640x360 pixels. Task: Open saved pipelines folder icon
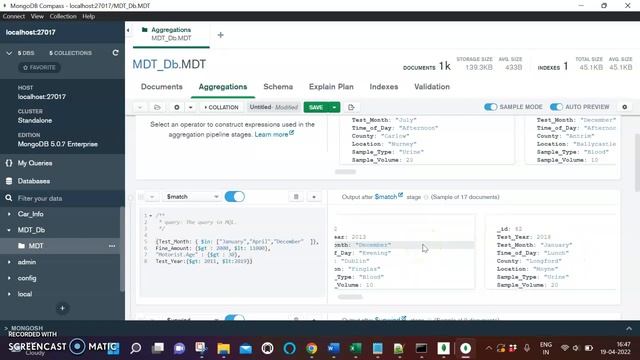coord(157,107)
